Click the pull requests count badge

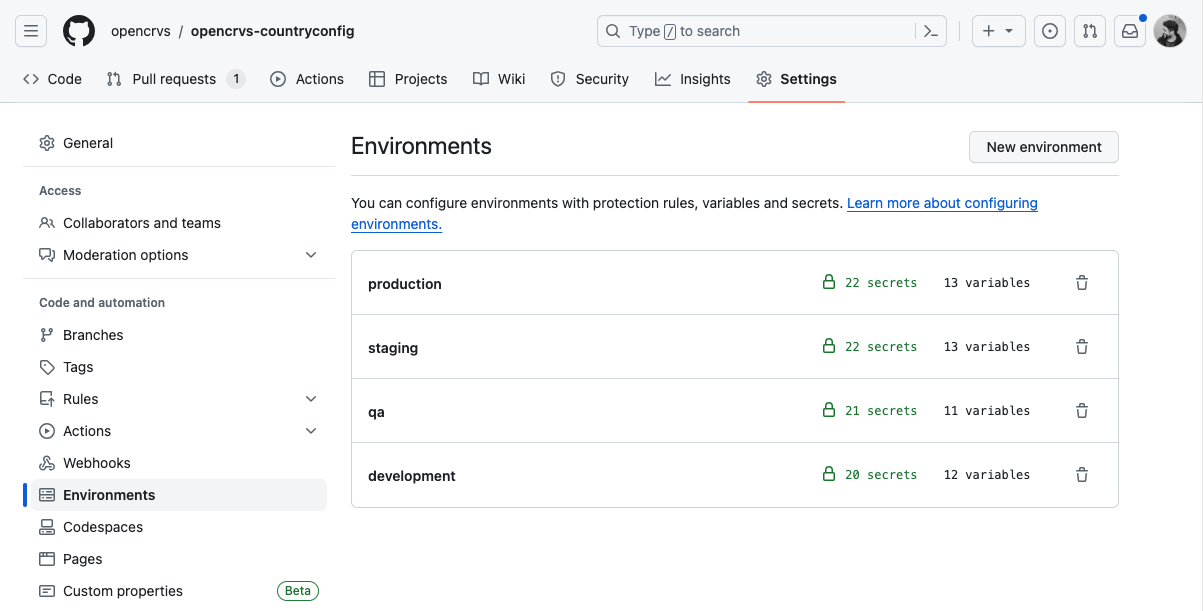click(x=236, y=79)
